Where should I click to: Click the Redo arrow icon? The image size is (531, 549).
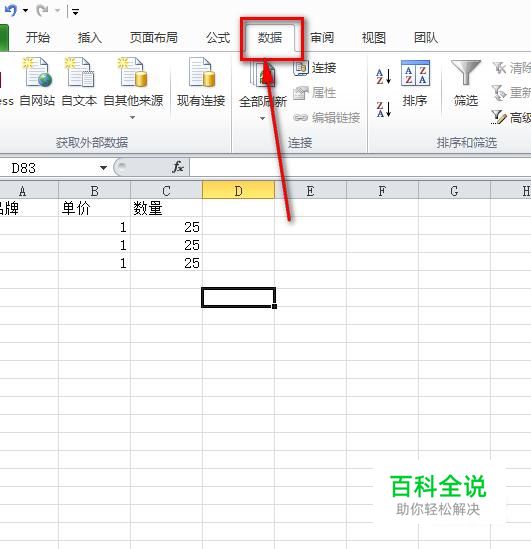pyautogui.click(x=42, y=11)
